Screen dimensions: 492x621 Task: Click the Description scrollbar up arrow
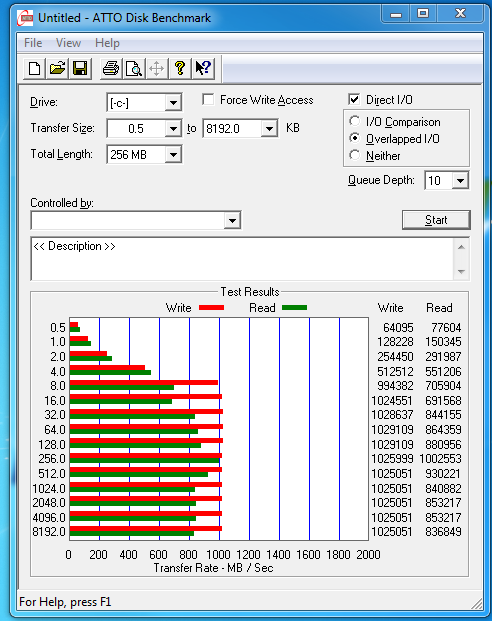(x=461, y=247)
